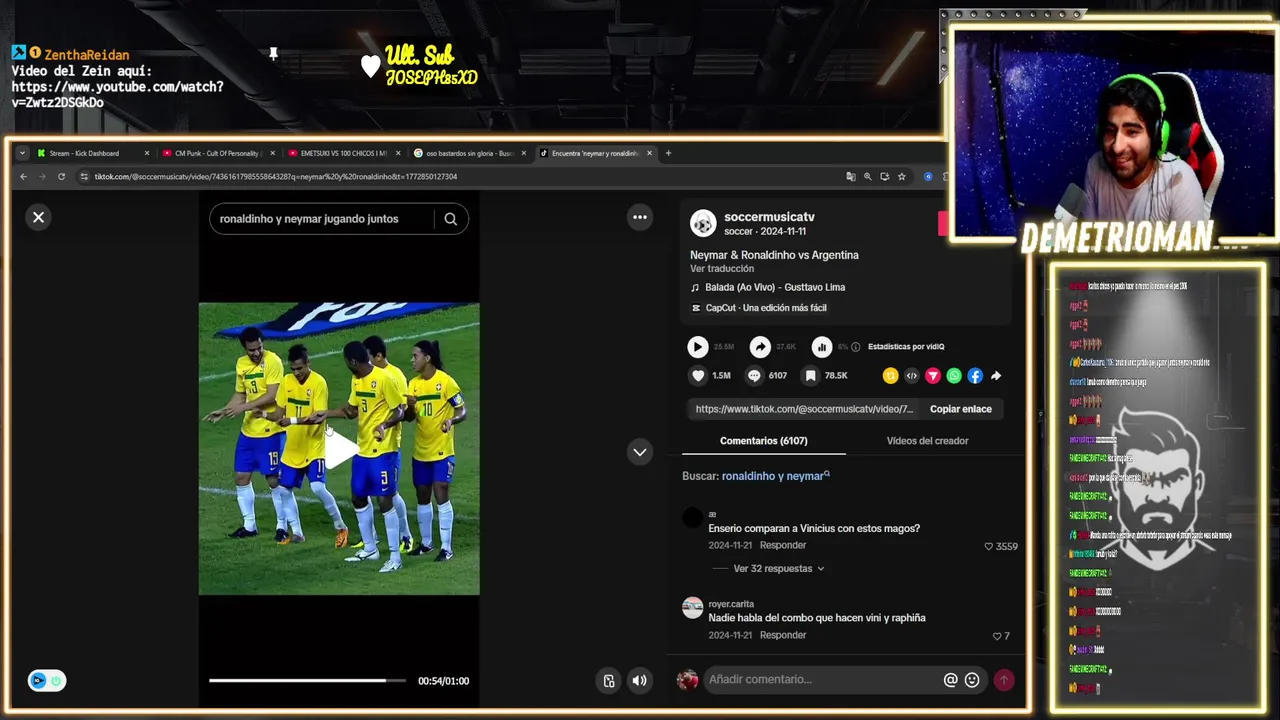Reply to the Vinicius comparison comment
The image size is (1280, 720).
click(783, 546)
